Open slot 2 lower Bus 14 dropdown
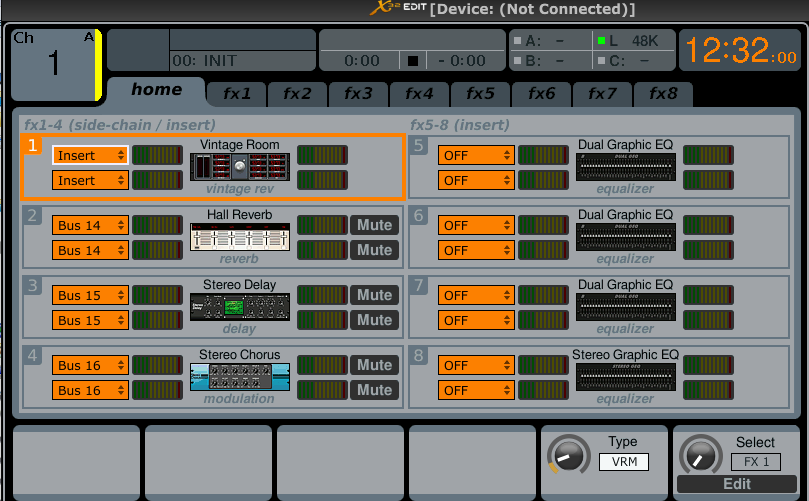This screenshot has height=501, width=809. coord(90,250)
